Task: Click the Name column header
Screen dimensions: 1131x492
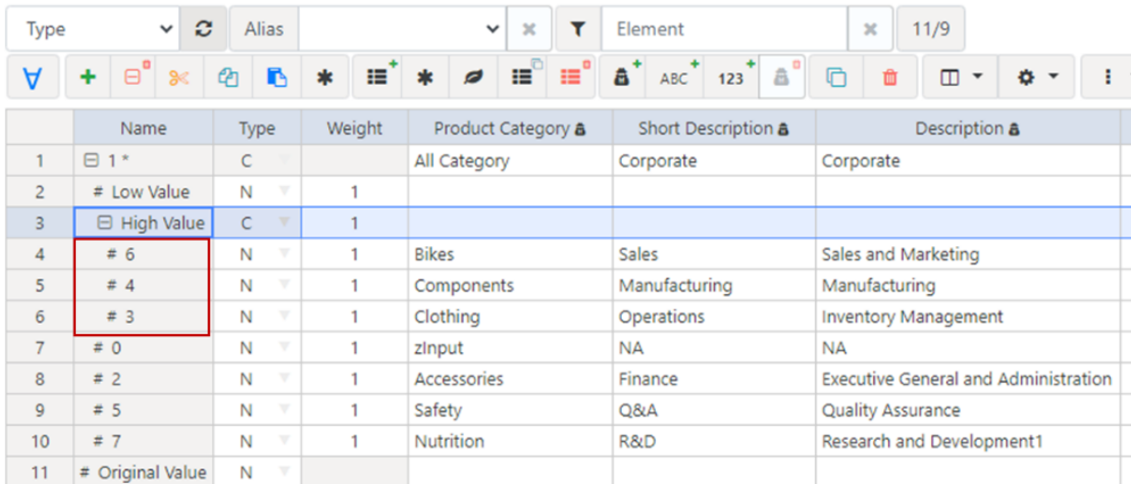Action: click(143, 128)
